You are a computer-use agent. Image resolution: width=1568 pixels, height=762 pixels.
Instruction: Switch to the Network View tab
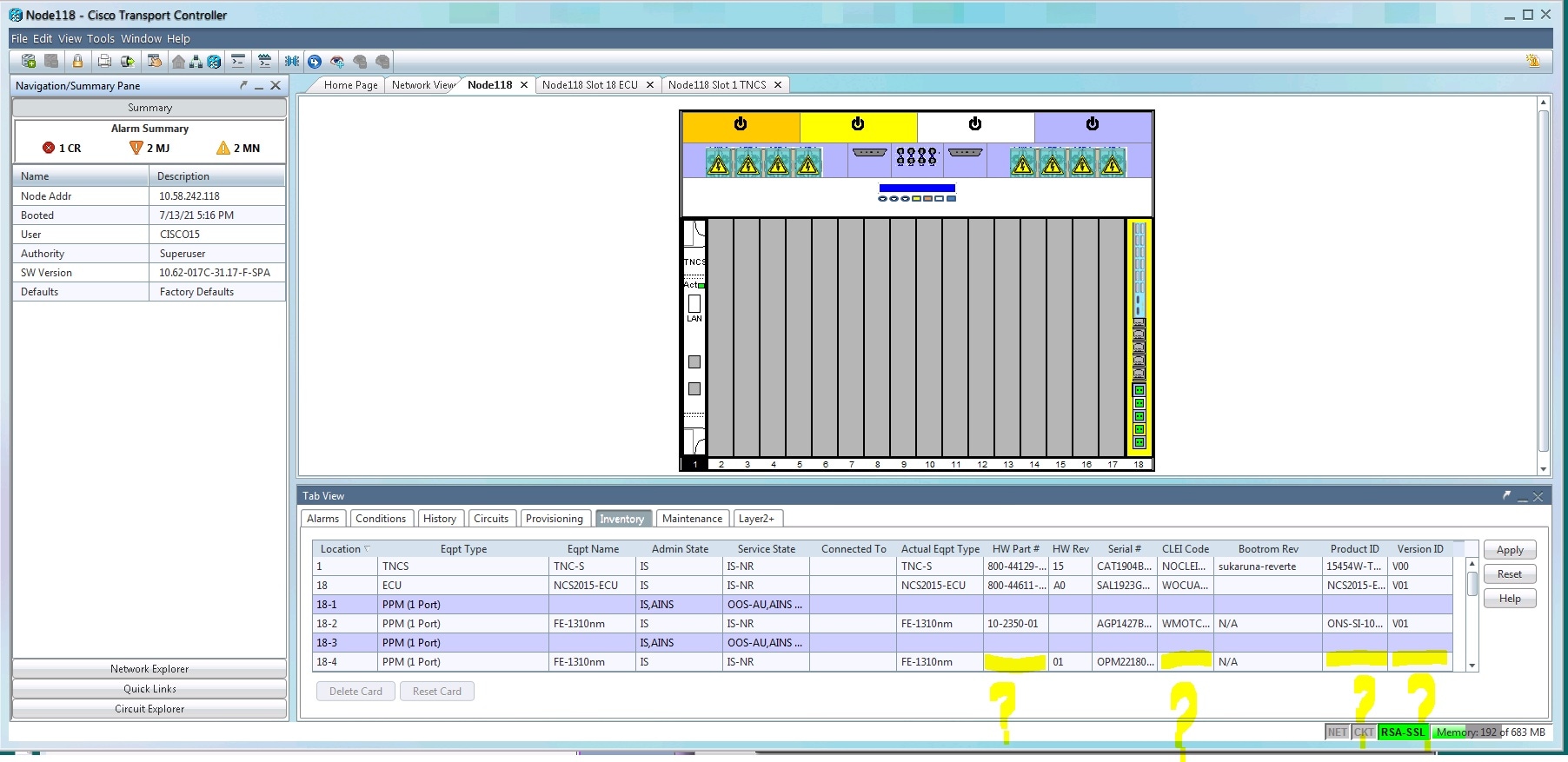click(423, 84)
